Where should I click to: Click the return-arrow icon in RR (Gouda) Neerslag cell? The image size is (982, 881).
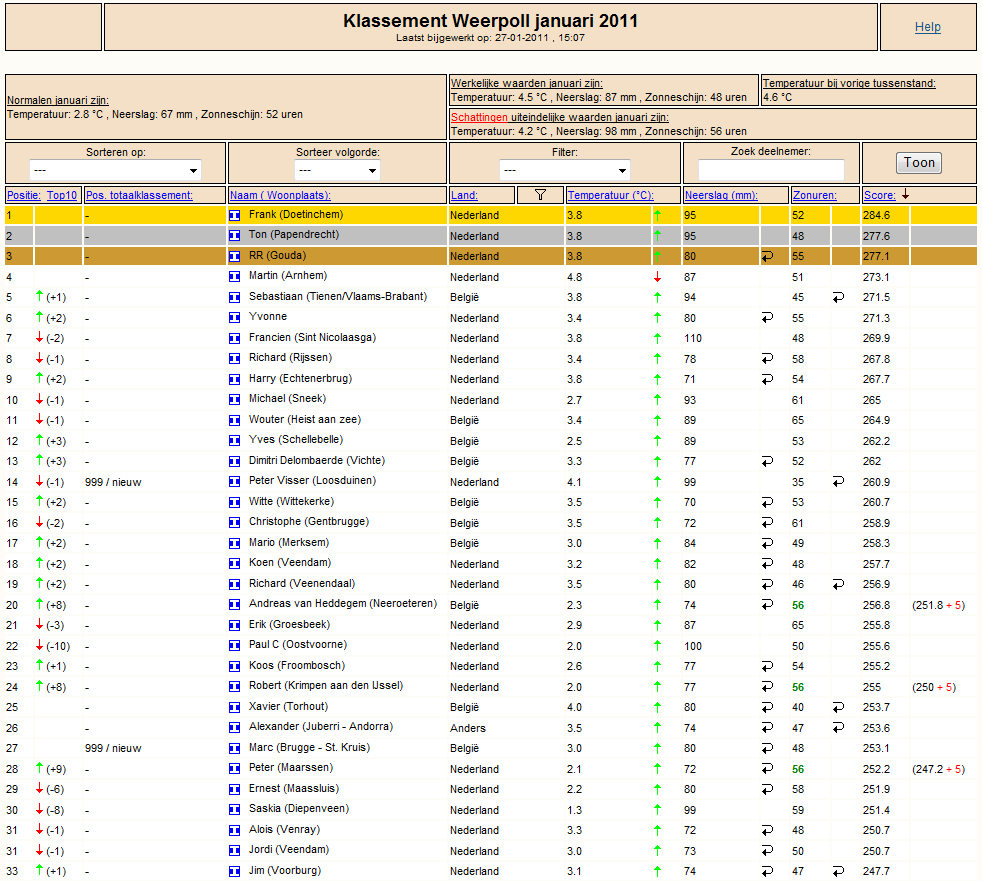click(767, 256)
